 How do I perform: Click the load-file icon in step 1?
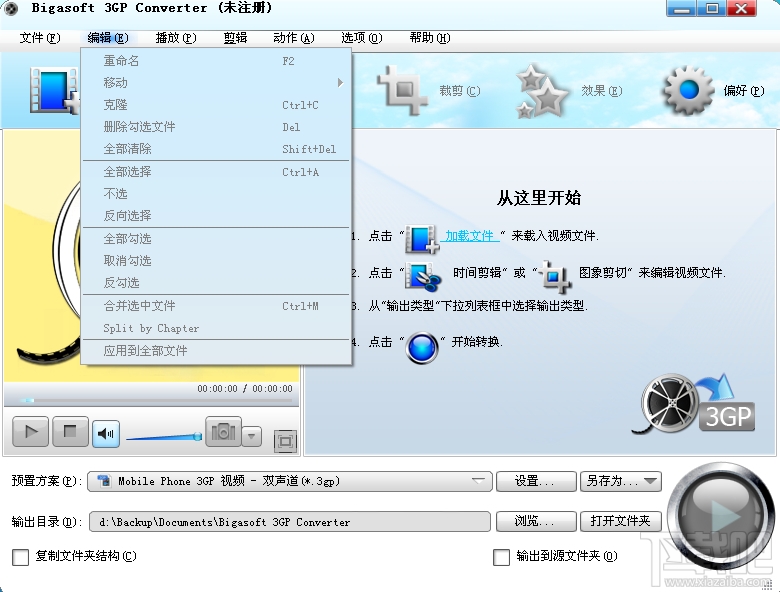pos(422,239)
